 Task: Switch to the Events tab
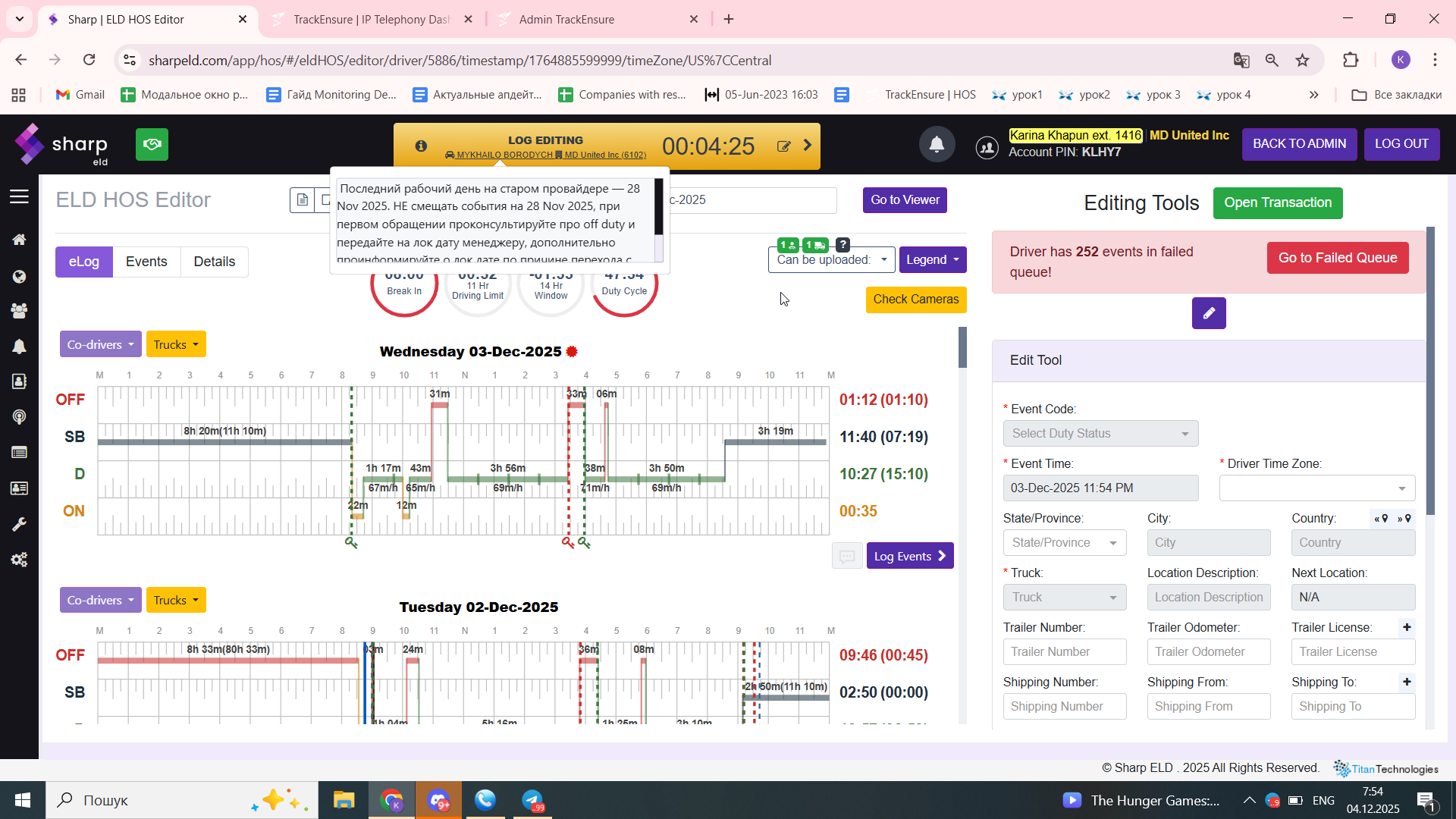tap(146, 262)
